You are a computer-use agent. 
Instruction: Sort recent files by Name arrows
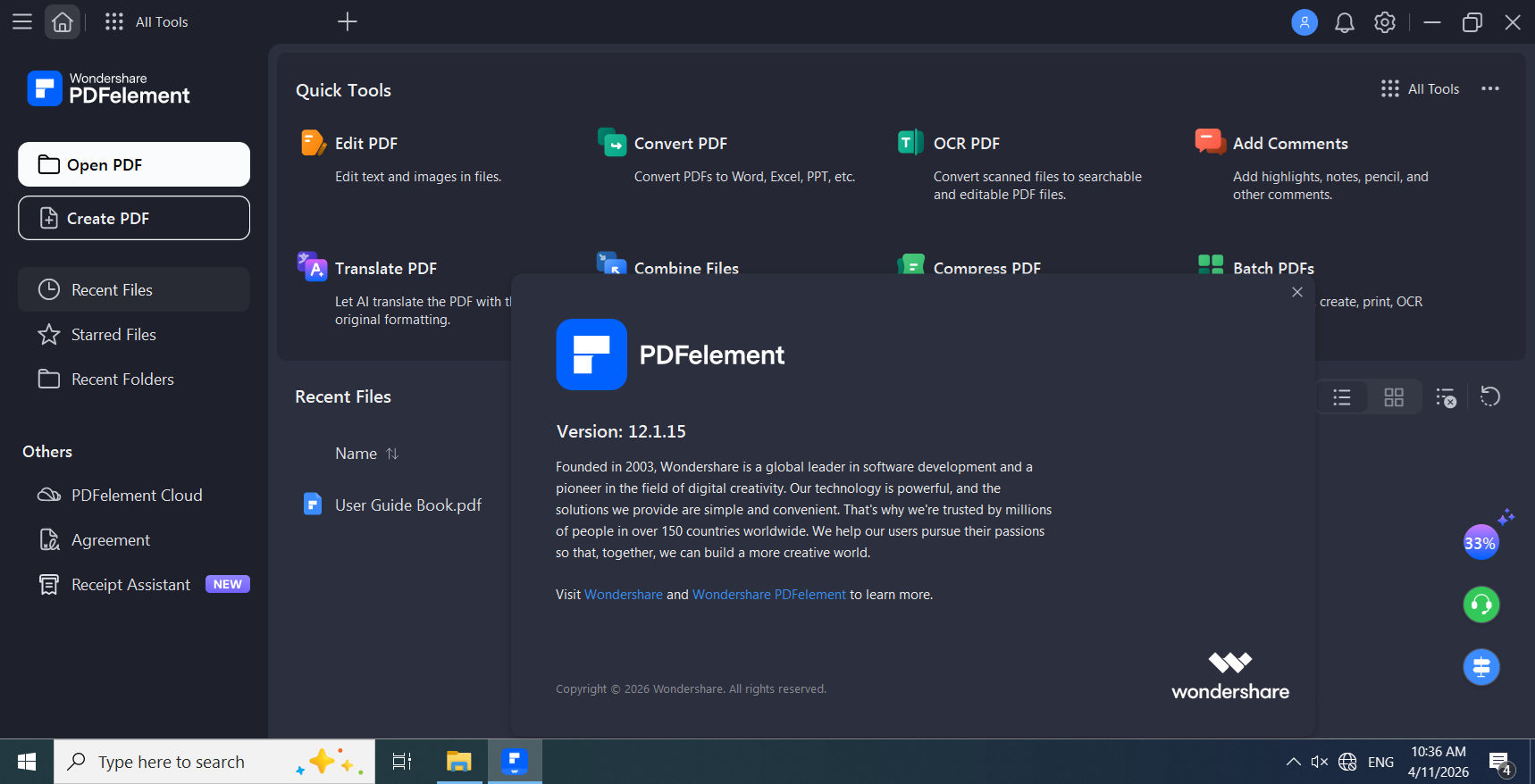coord(391,454)
